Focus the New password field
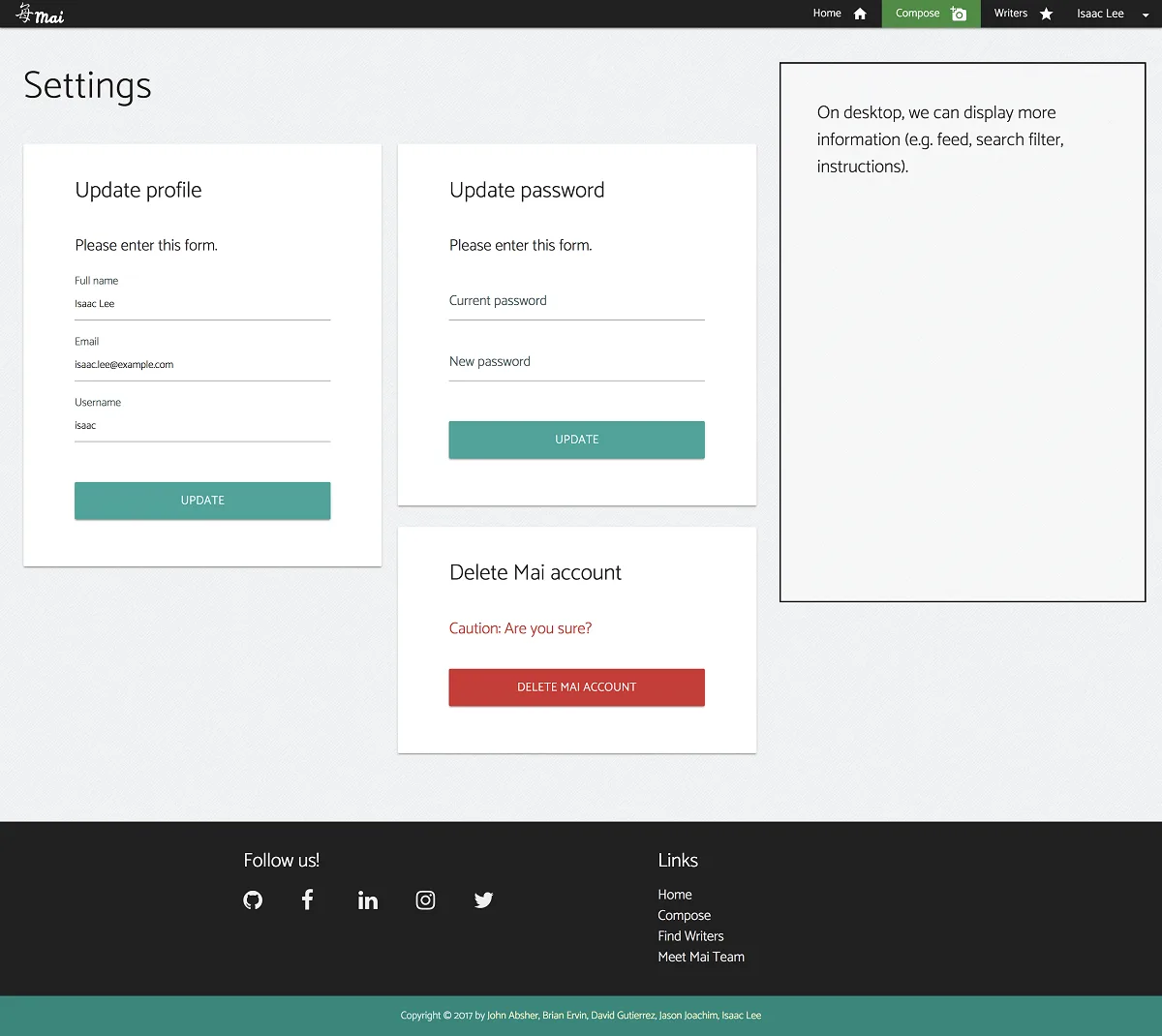The width and height of the screenshot is (1162, 1036). pos(577,362)
